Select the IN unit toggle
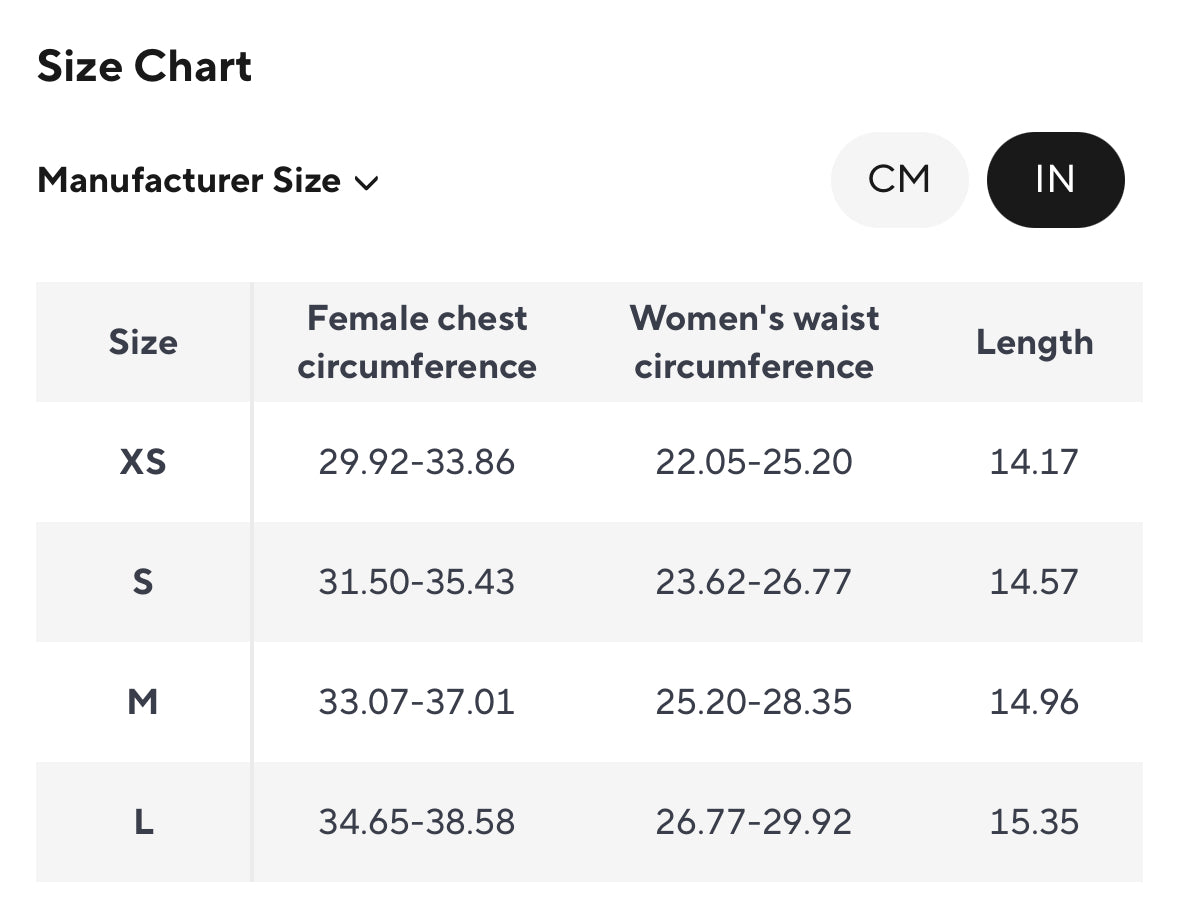The height and width of the screenshot is (901, 1179). coord(1055,180)
